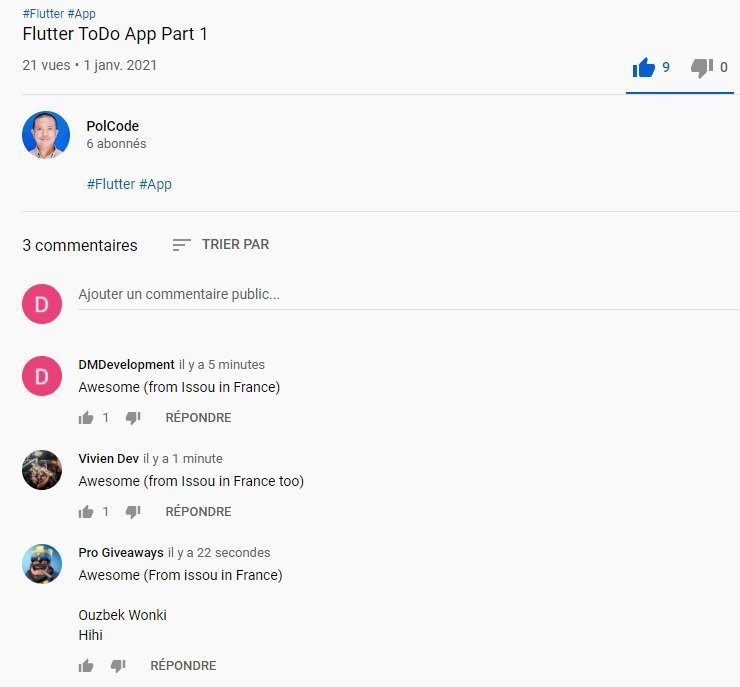
Task: Like Pro Giveaways' comment
Action: tap(86, 665)
